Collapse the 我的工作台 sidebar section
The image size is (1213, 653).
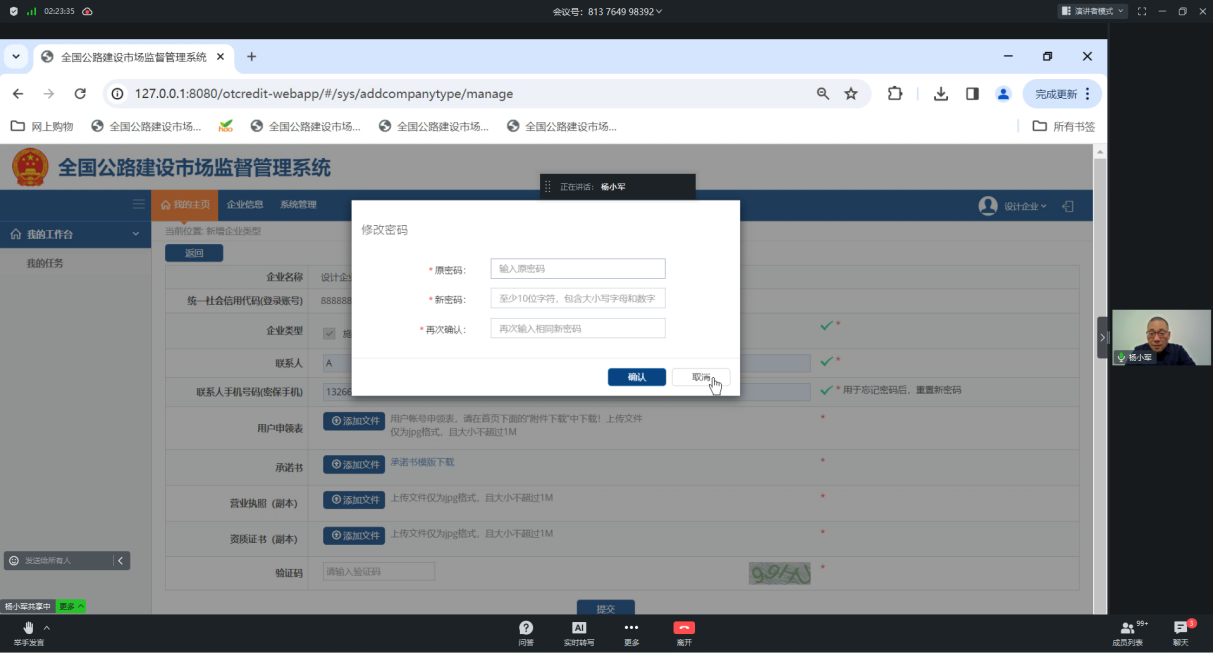coord(136,234)
